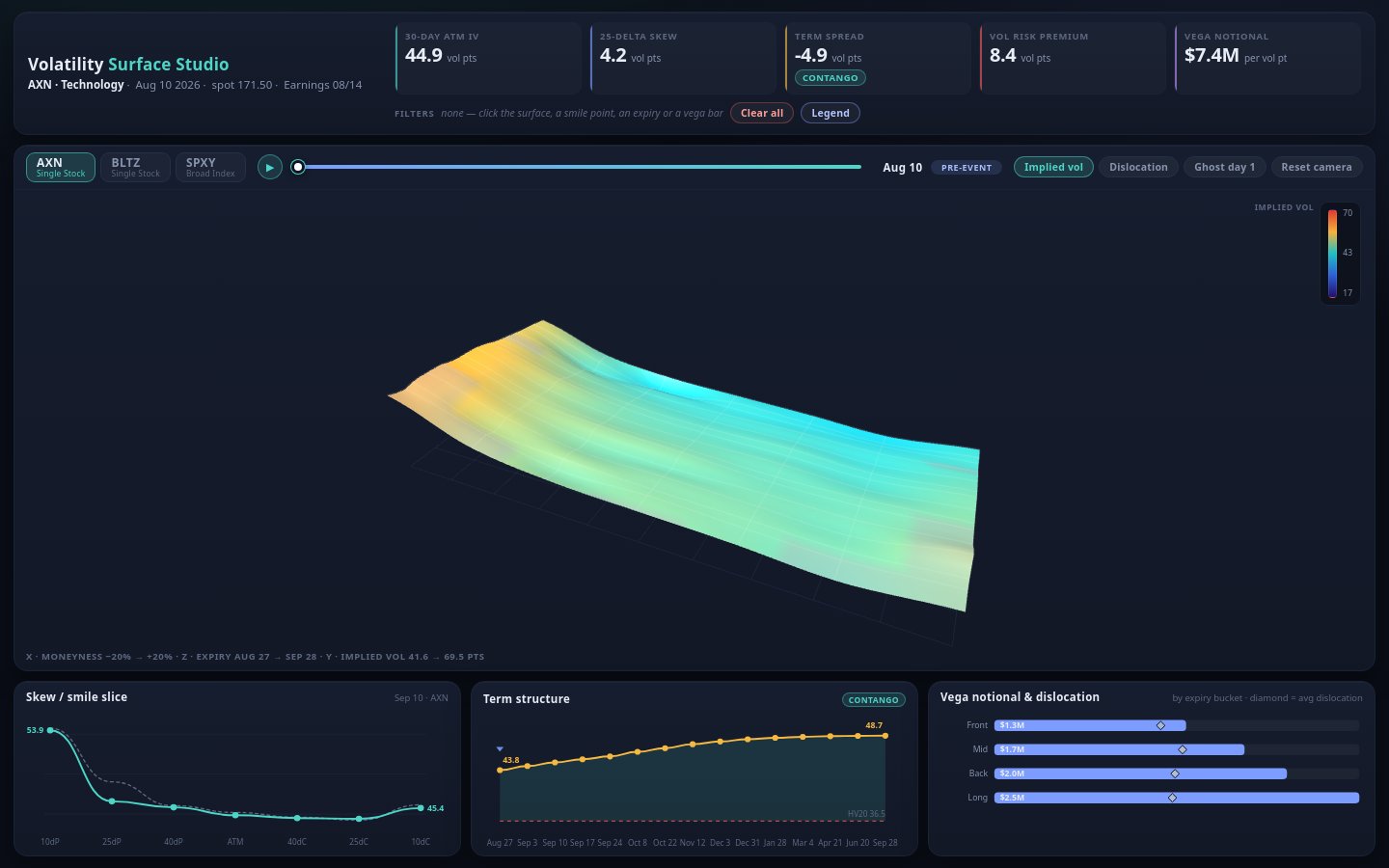1389x868 pixels.
Task: Select the Nov 12 expiry point in term structure
Action: tap(693, 745)
